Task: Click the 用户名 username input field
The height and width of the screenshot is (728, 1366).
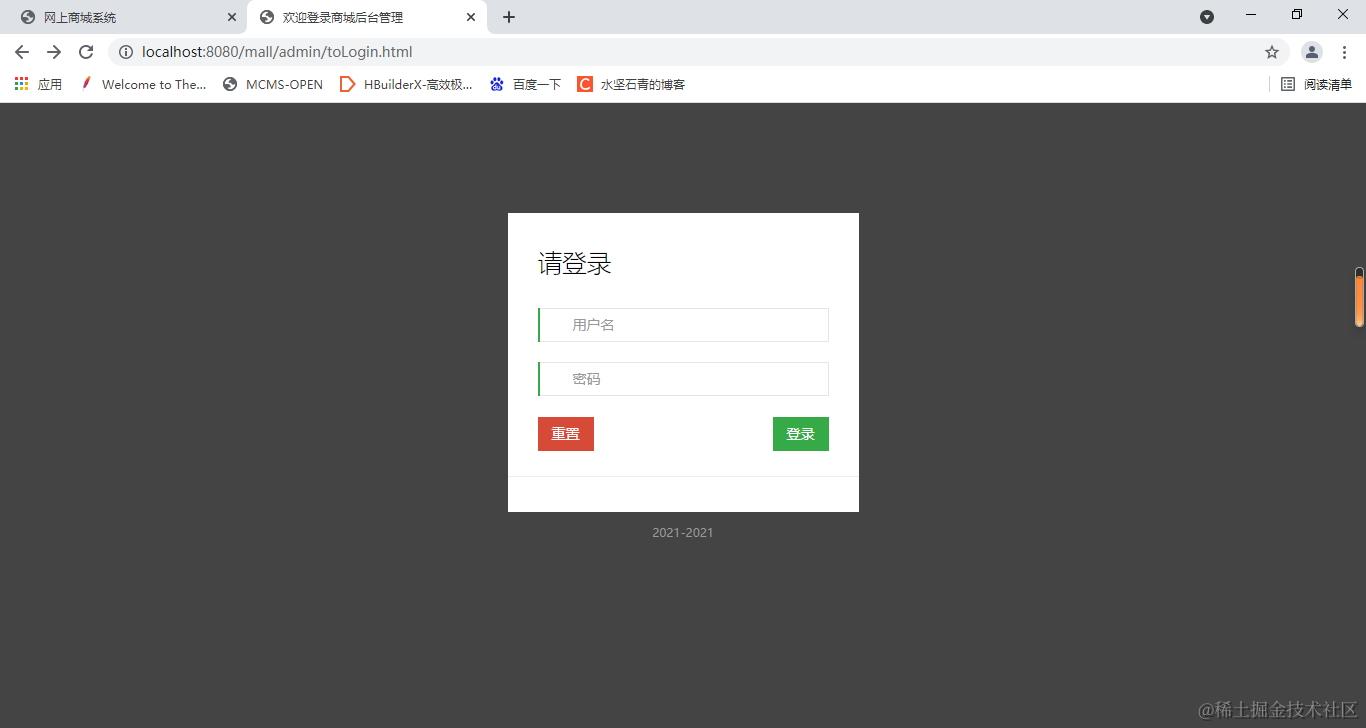Action: 683,324
